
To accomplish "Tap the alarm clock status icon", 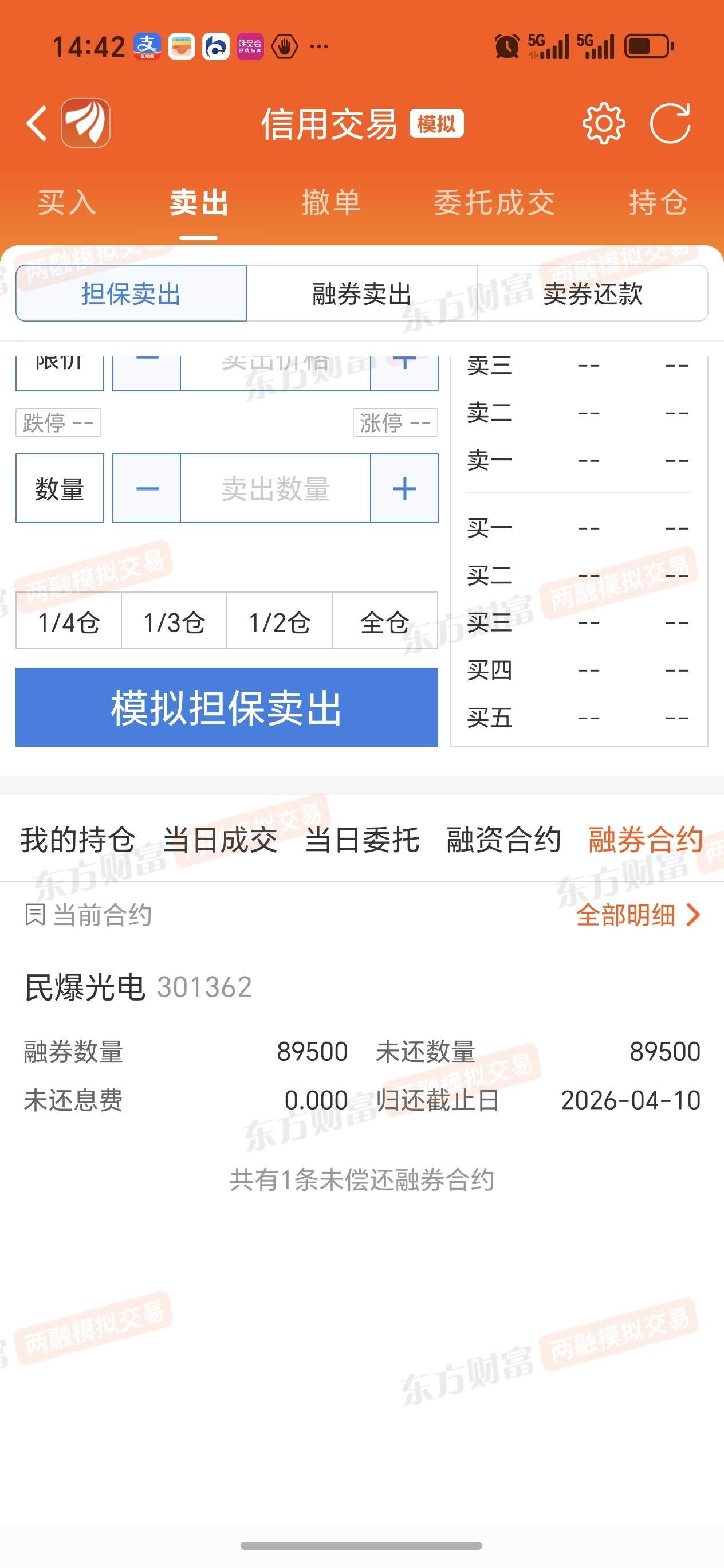I will 507,46.
